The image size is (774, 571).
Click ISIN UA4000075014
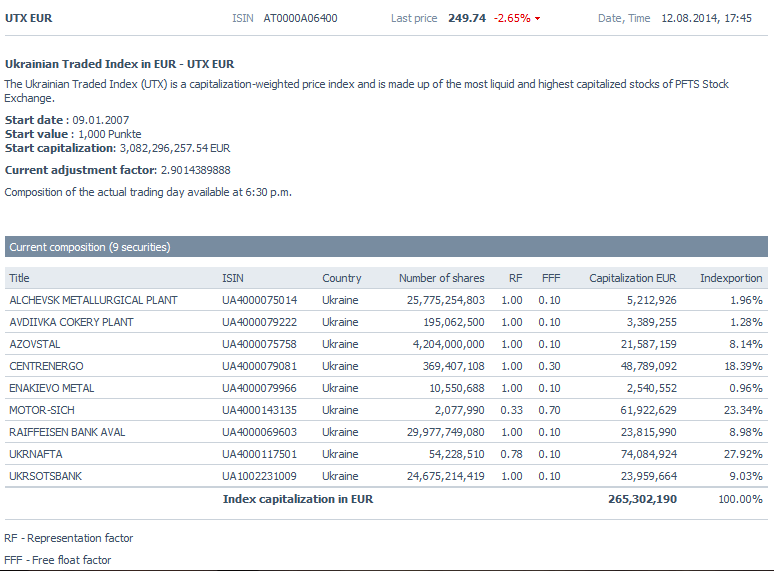[259, 300]
